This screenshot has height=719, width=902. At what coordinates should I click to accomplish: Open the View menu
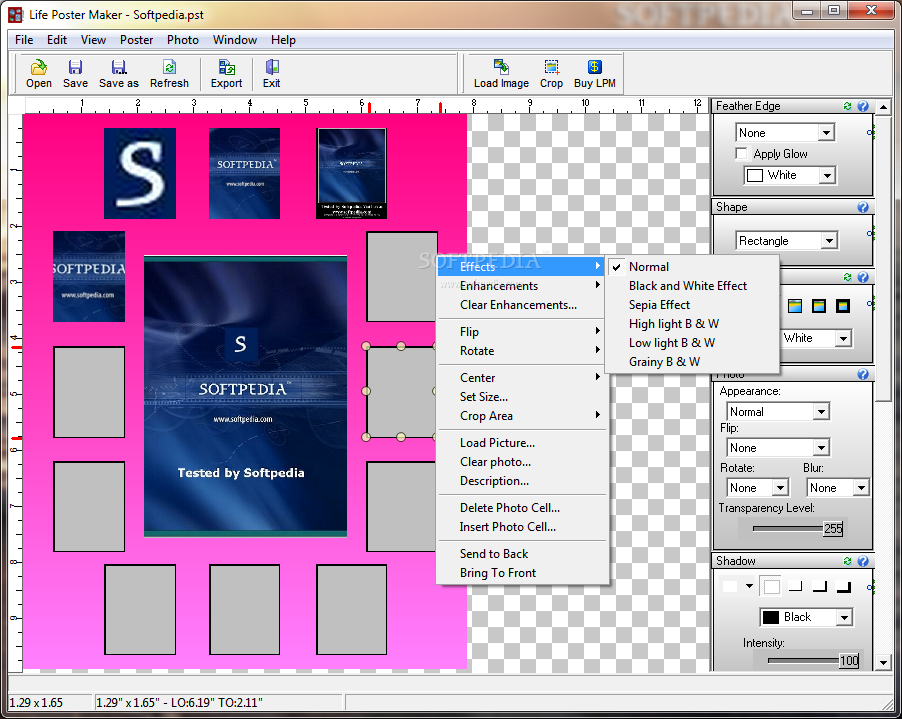(93, 40)
